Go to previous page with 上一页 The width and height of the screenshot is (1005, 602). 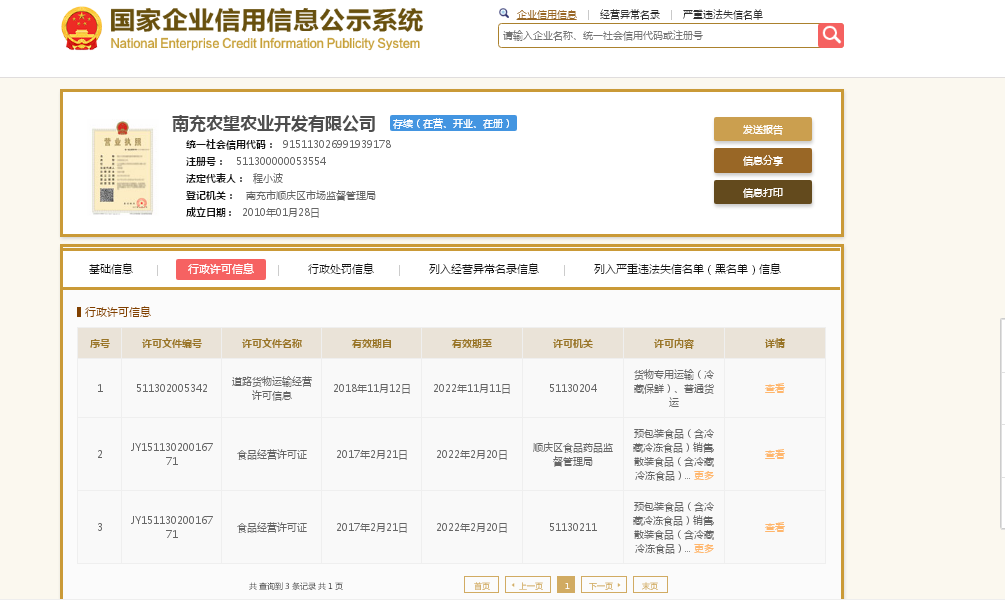coord(528,586)
